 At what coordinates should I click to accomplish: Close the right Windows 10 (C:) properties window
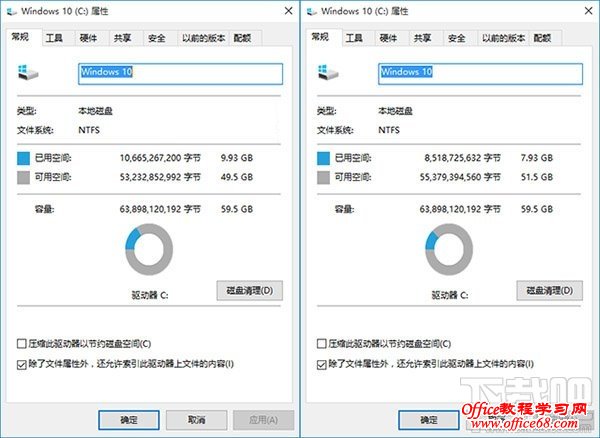[589, 11]
